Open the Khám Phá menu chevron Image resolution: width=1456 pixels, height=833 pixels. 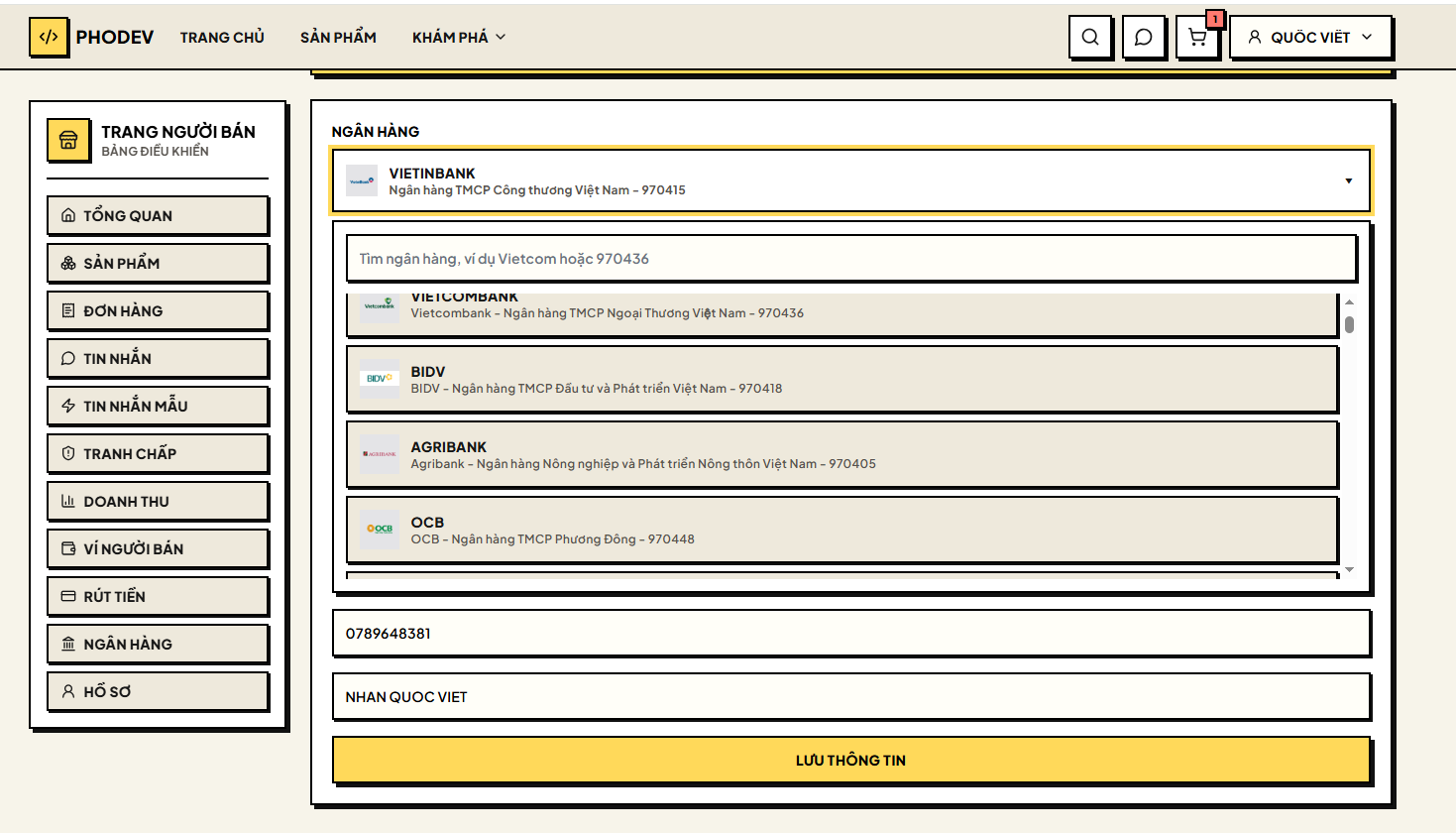pyautogui.click(x=501, y=38)
